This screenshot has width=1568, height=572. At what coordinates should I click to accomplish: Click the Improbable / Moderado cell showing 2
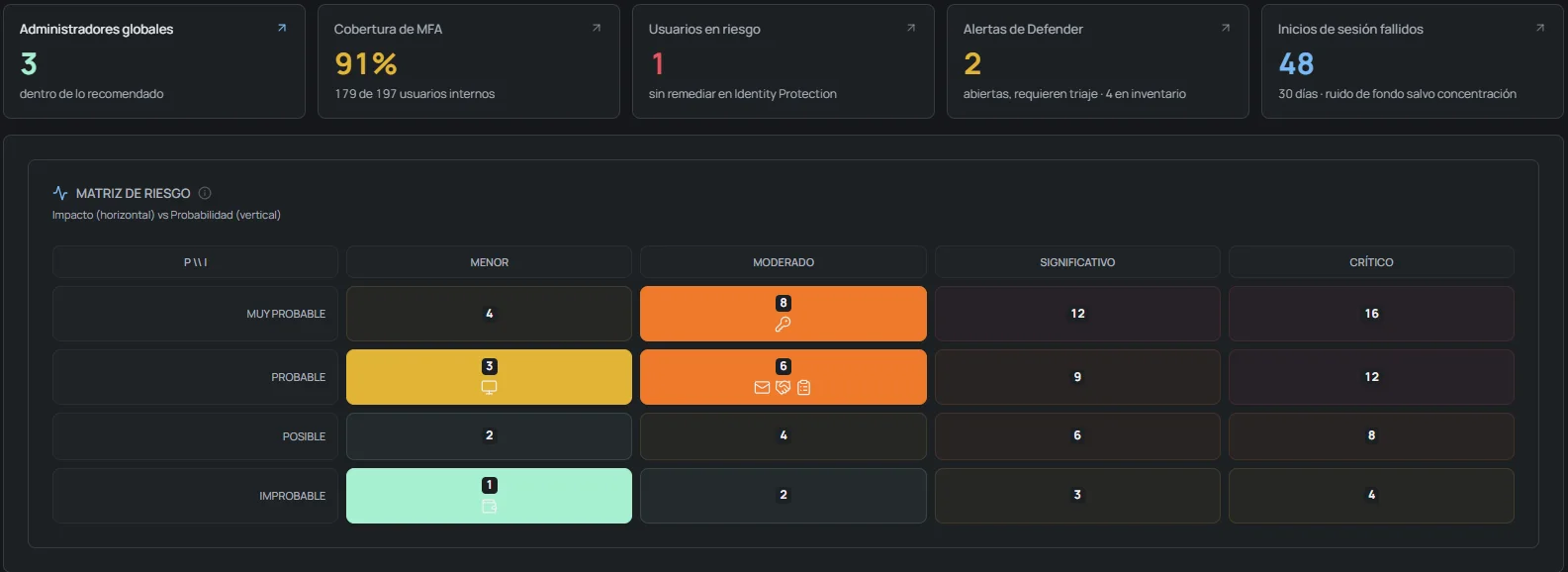pos(784,496)
